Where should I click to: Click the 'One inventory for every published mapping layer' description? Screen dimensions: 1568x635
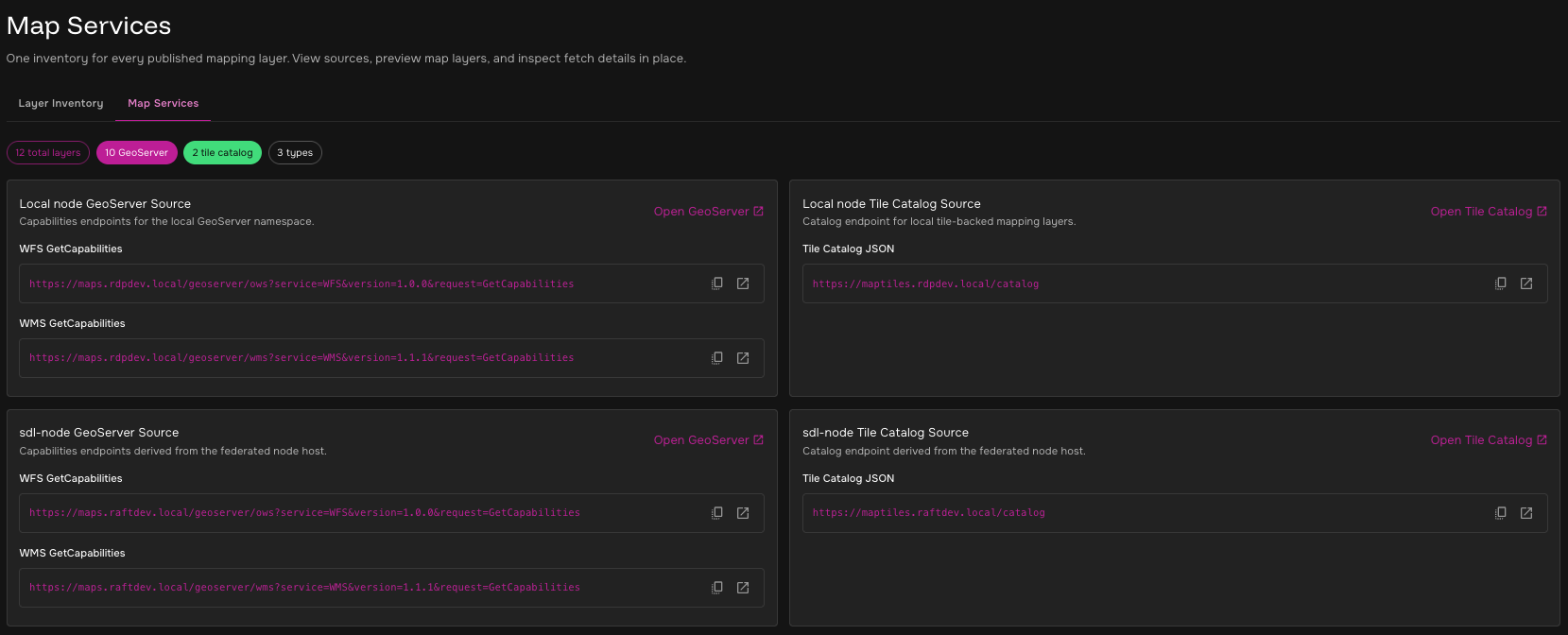346,59
